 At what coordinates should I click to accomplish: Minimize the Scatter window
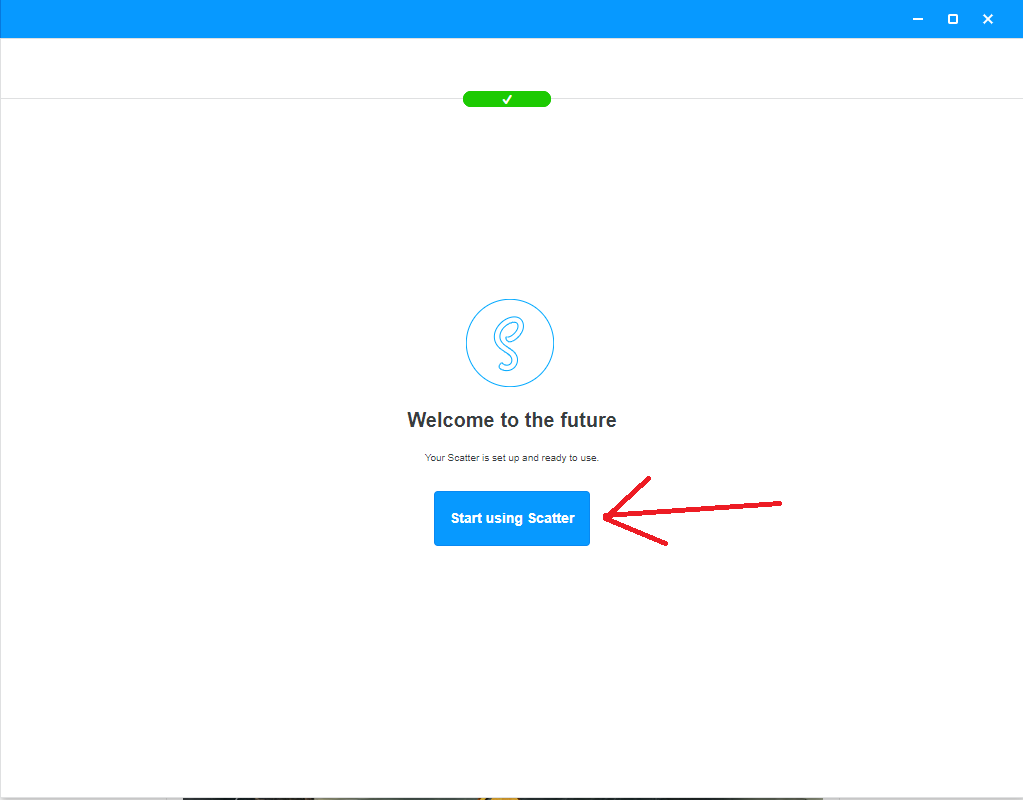(917, 19)
